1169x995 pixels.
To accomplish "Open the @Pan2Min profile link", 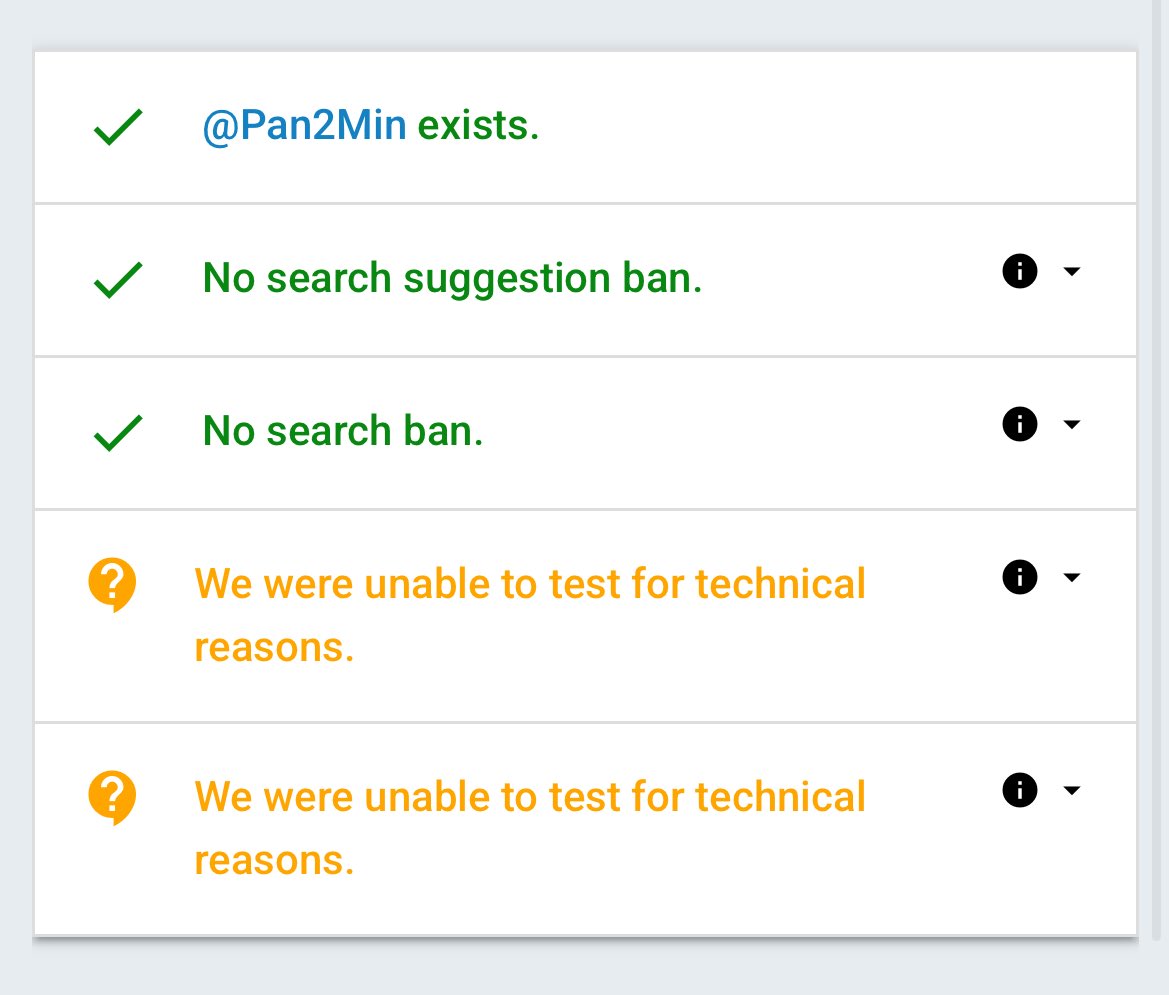I will tap(304, 125).
